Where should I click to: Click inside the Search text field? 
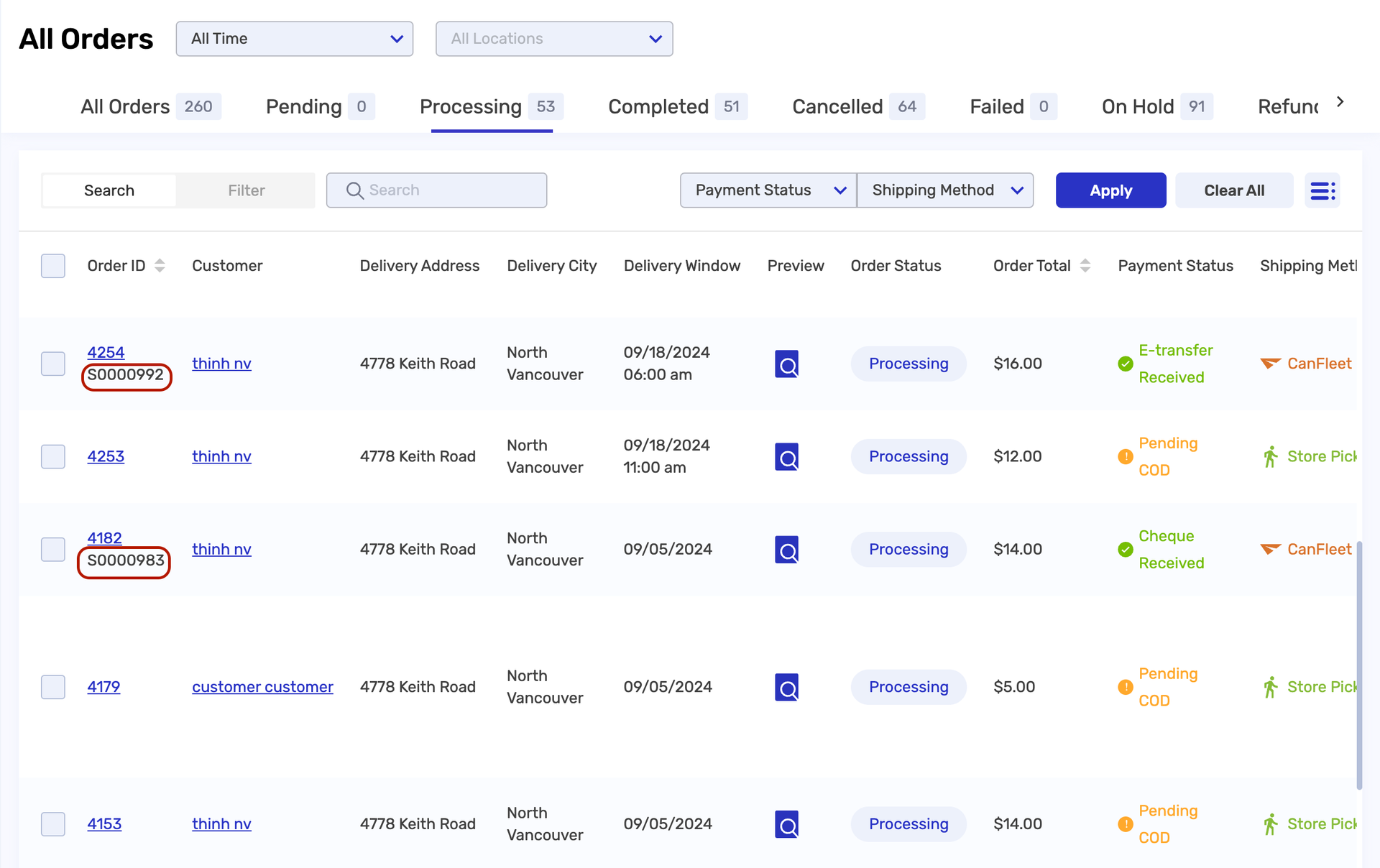point(436,190)
